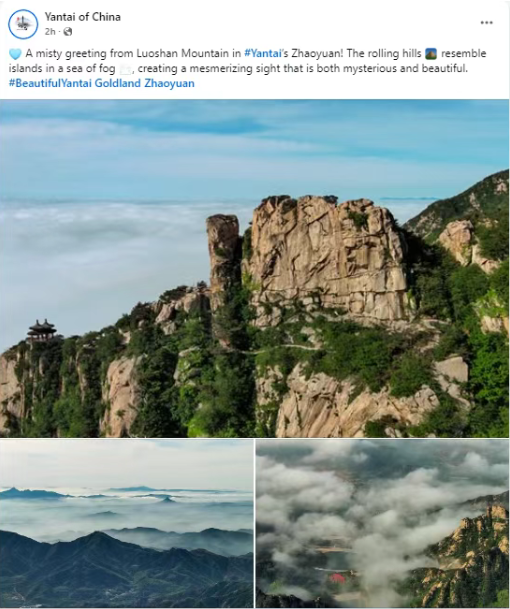Click the blue heart emoji

click(15, 54)
